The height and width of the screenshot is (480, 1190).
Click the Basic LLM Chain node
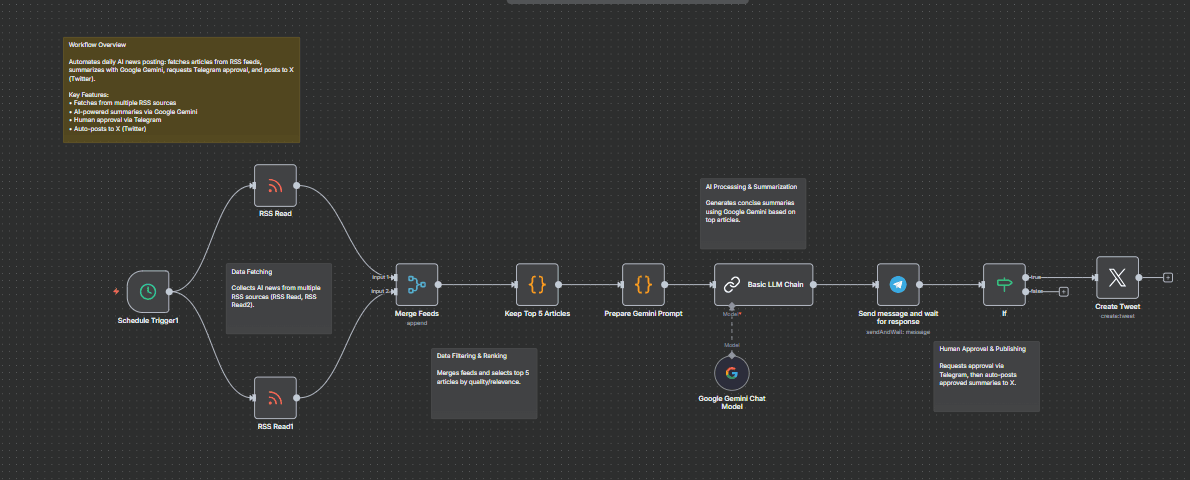click(x=762, y=285)
